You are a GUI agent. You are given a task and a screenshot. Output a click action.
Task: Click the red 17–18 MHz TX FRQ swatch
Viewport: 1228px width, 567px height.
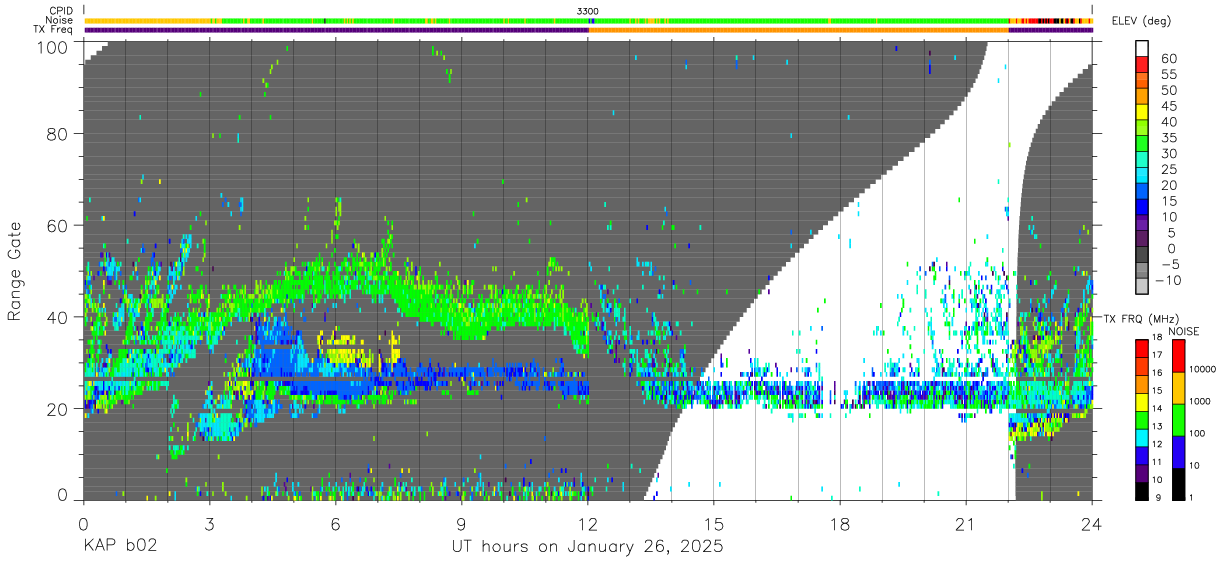1143,347
